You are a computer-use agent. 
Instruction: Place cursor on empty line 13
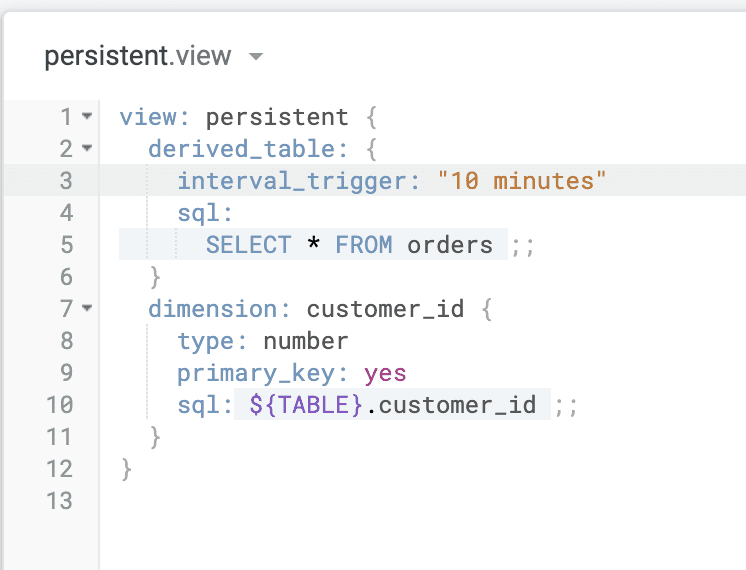pyautogui.click(x=300, y=501)
